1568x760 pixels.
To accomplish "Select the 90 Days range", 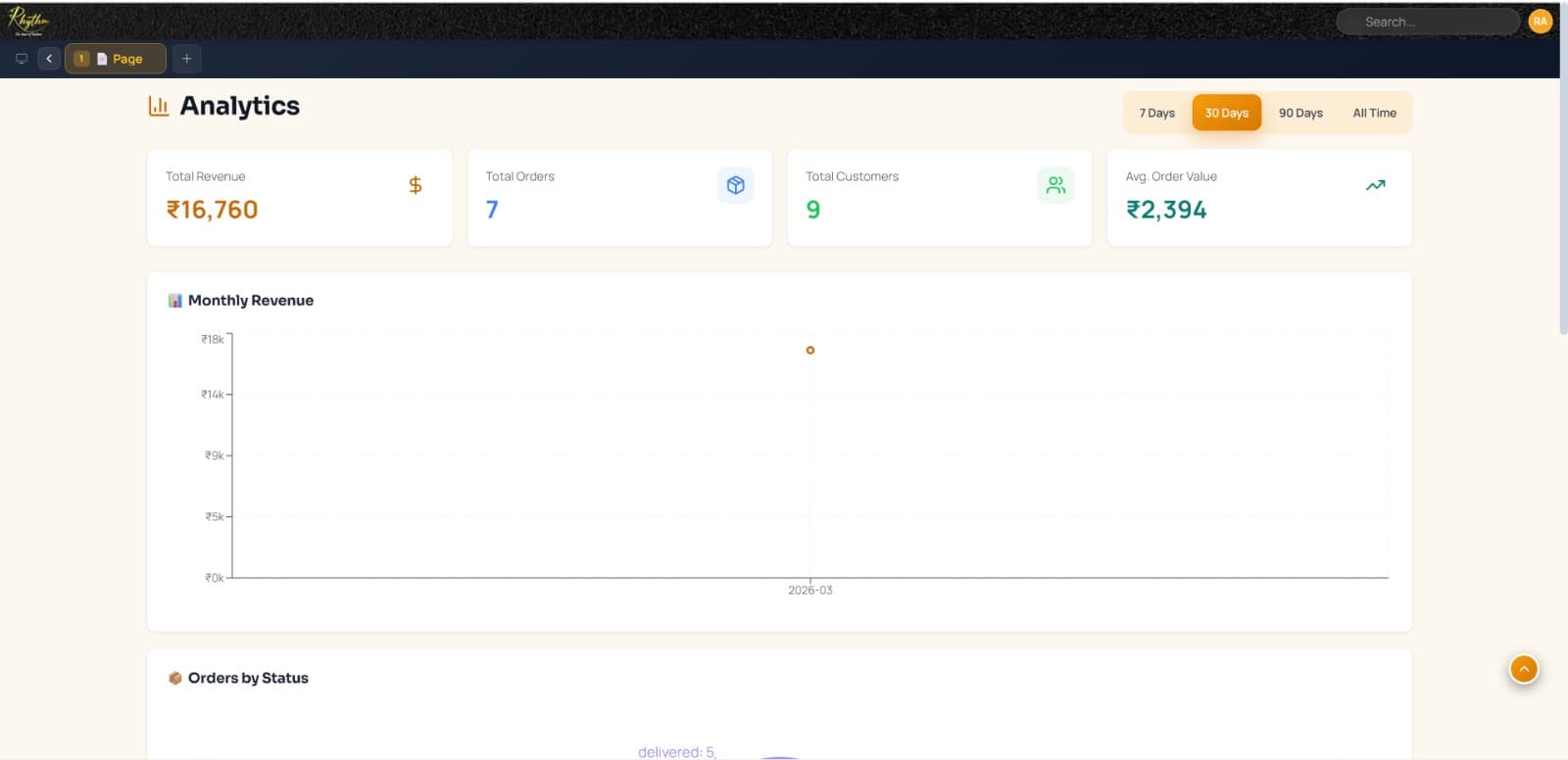I will 1300,113.
